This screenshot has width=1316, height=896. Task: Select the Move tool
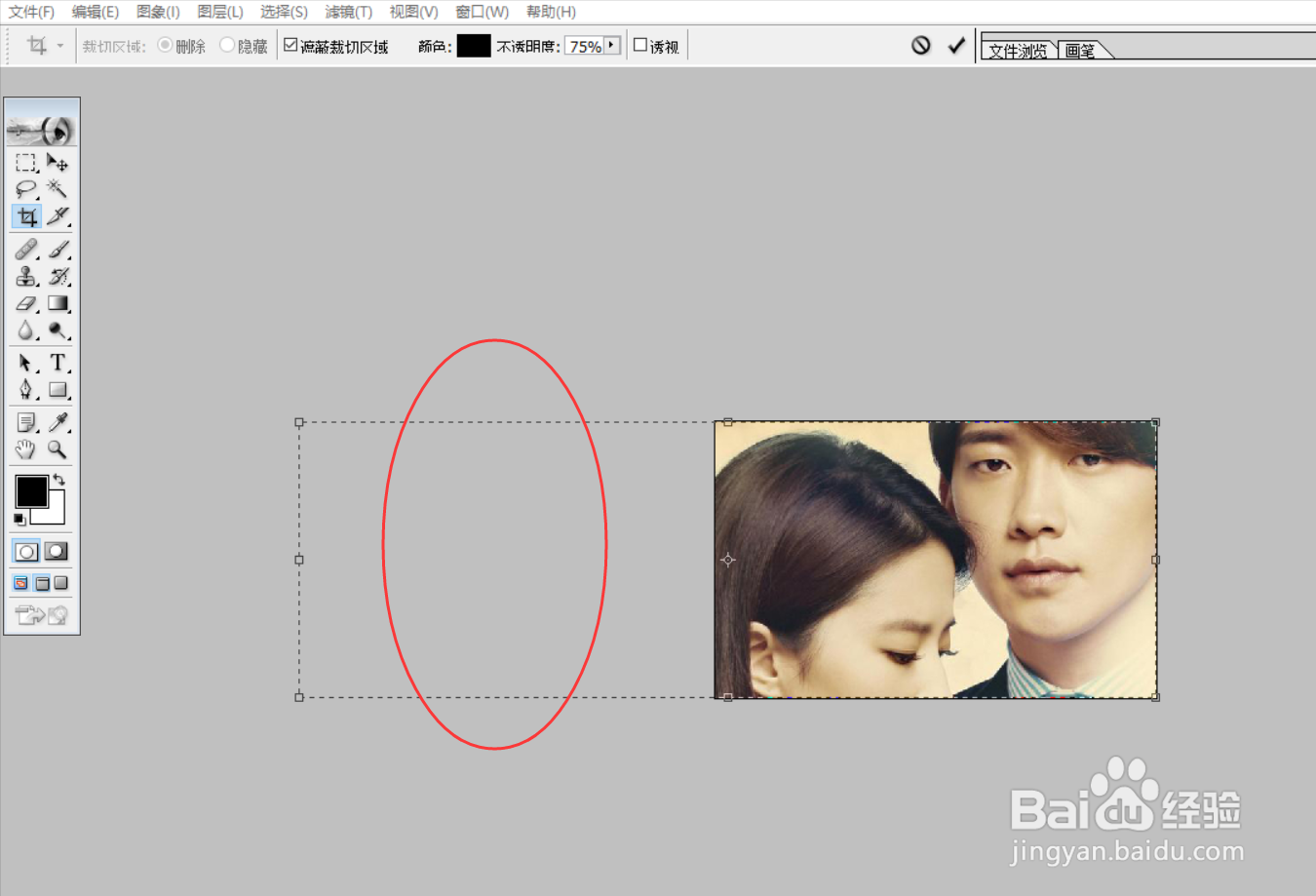click(x=58, y=163)
